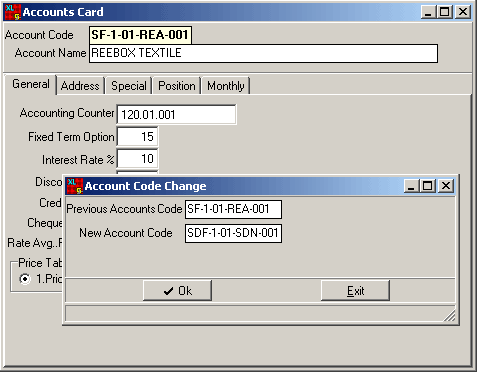Minimize the Accounts Card window
Viewport: 477px width, 372px height.
click(x=429, y=12)
